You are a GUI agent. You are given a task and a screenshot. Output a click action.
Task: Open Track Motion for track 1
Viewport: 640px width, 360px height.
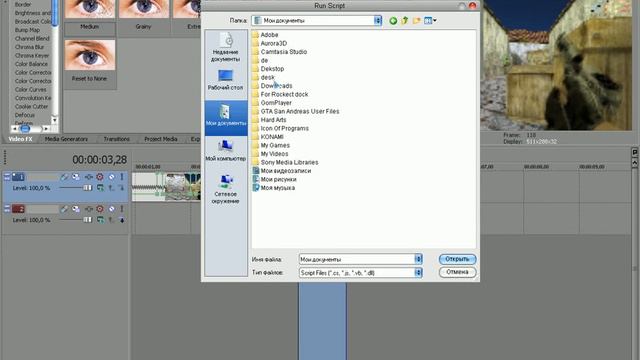pyautogui.click(x=76, y=177)
